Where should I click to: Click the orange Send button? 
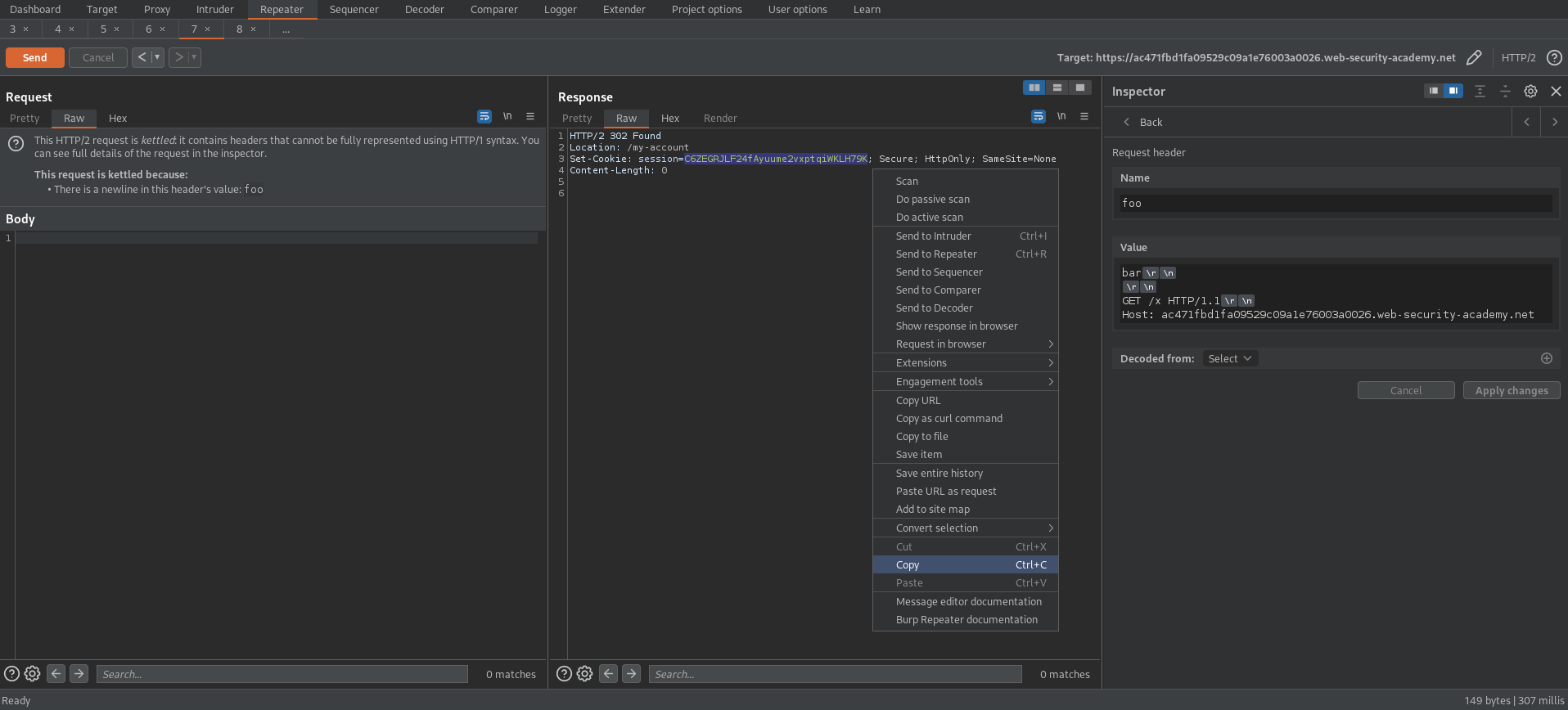35,57
